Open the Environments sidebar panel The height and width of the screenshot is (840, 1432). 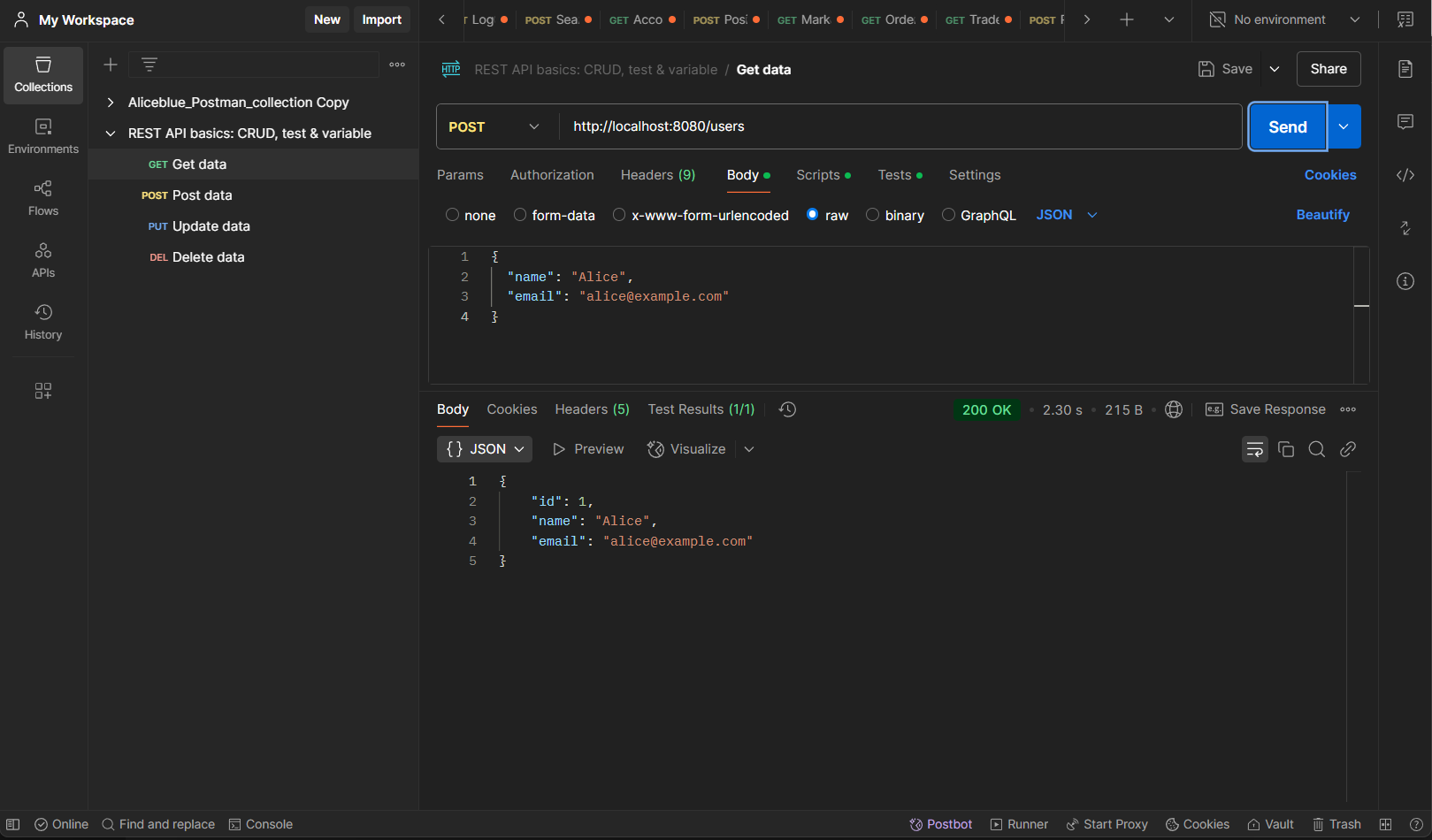[43, 137]
